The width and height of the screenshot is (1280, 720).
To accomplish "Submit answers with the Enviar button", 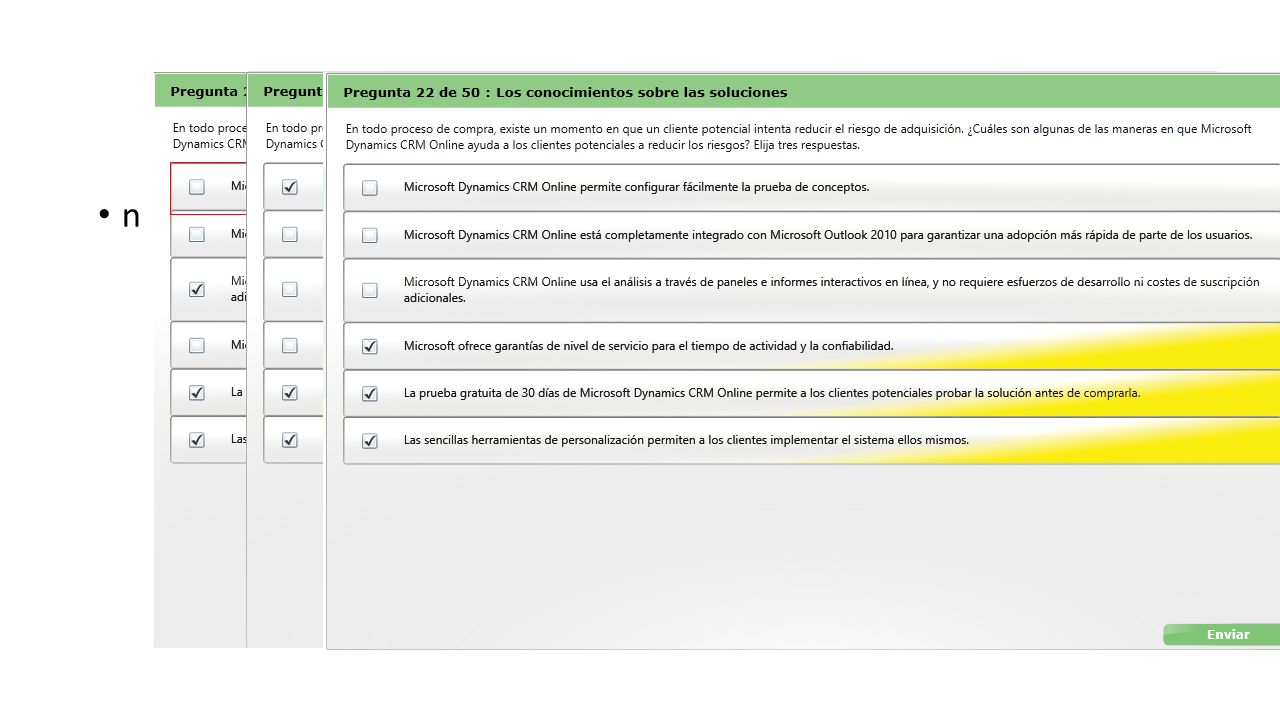I will point(1221,634).
